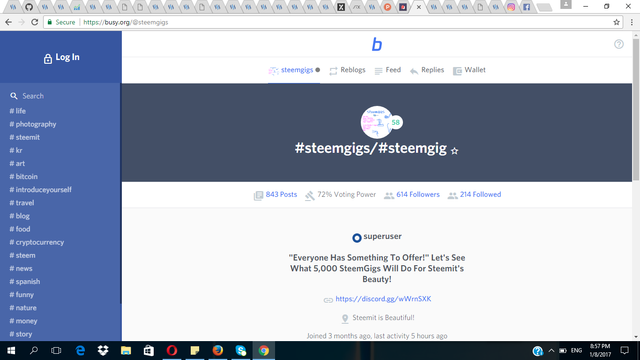Open the Windows Store taskbar icon
The width and height of the screenshot is (640, 360).
(149, 351)
